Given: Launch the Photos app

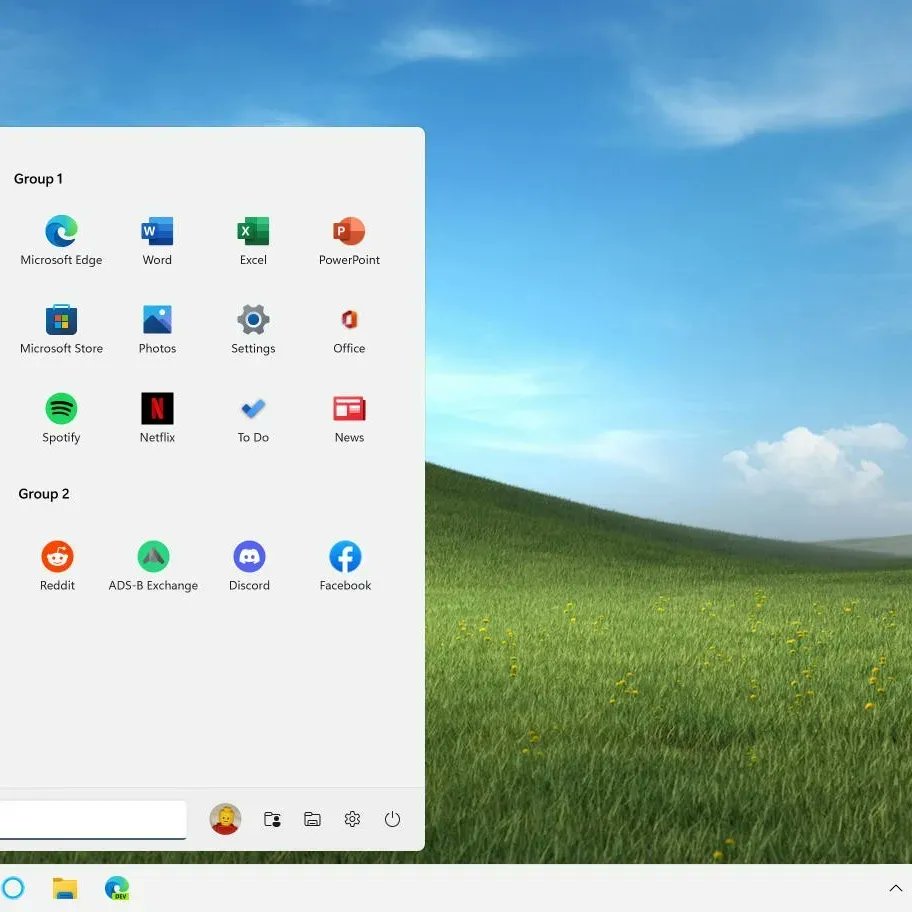Looking at the screenshot, I should 156,319.
